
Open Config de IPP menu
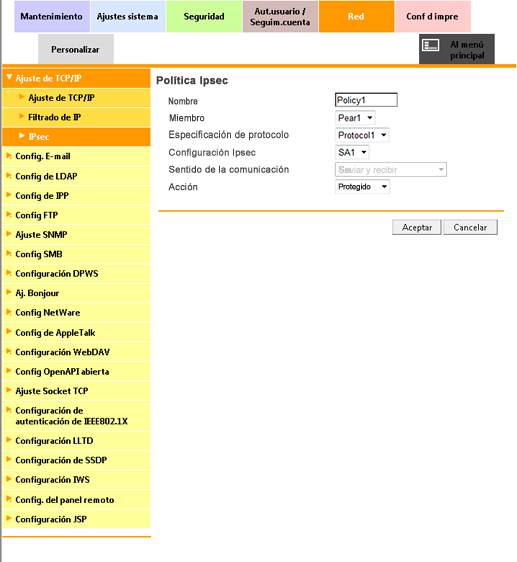pyautogui.click(x=76, y=196)
